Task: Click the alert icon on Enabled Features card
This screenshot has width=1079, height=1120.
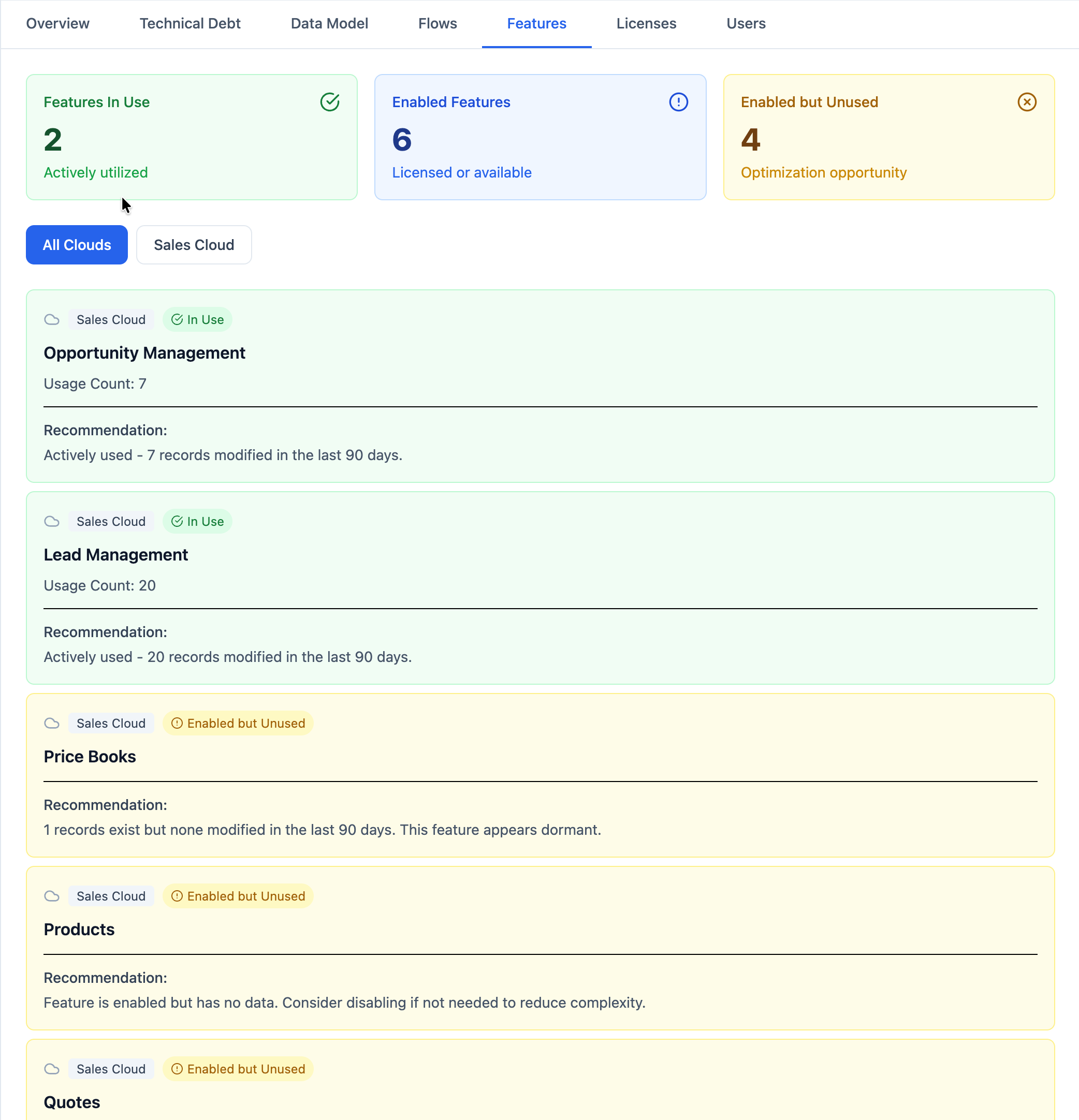Action: (678, 102)
